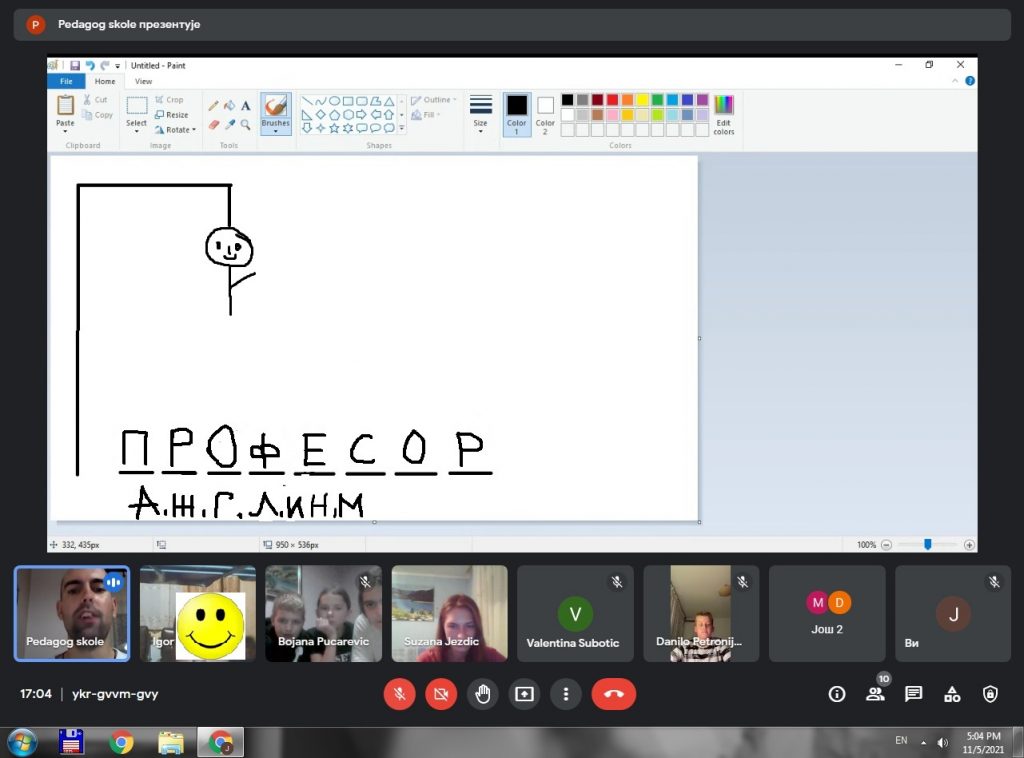Unmute the microphone
The height and width of the screenshot is (758, 1024).
pos(399,694)
